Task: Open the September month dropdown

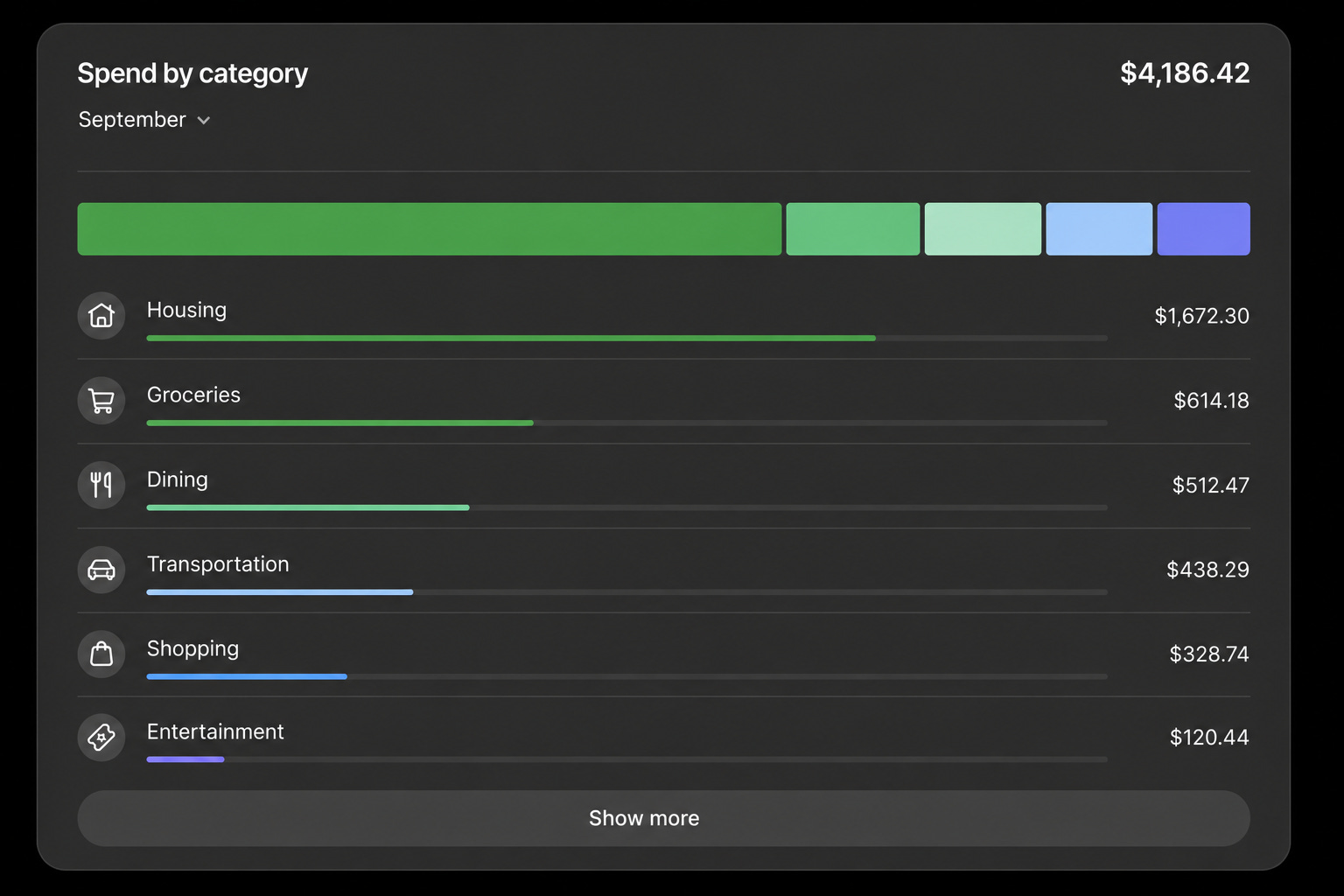Action: [144, 120]
